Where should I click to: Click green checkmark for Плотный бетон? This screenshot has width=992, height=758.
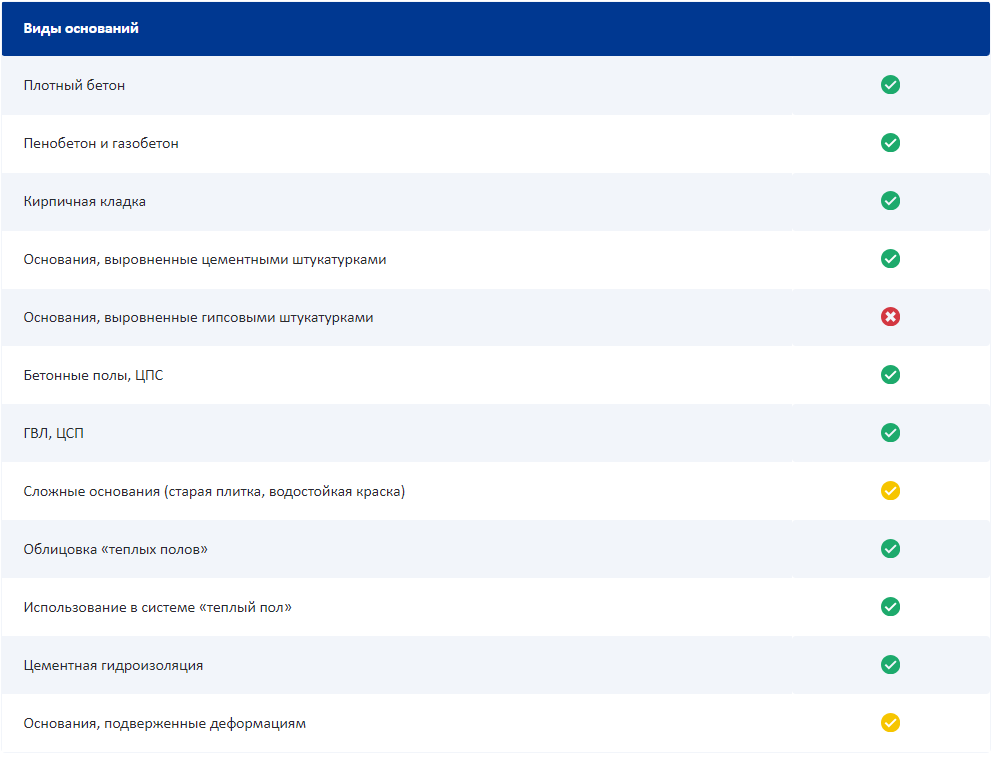890,85
